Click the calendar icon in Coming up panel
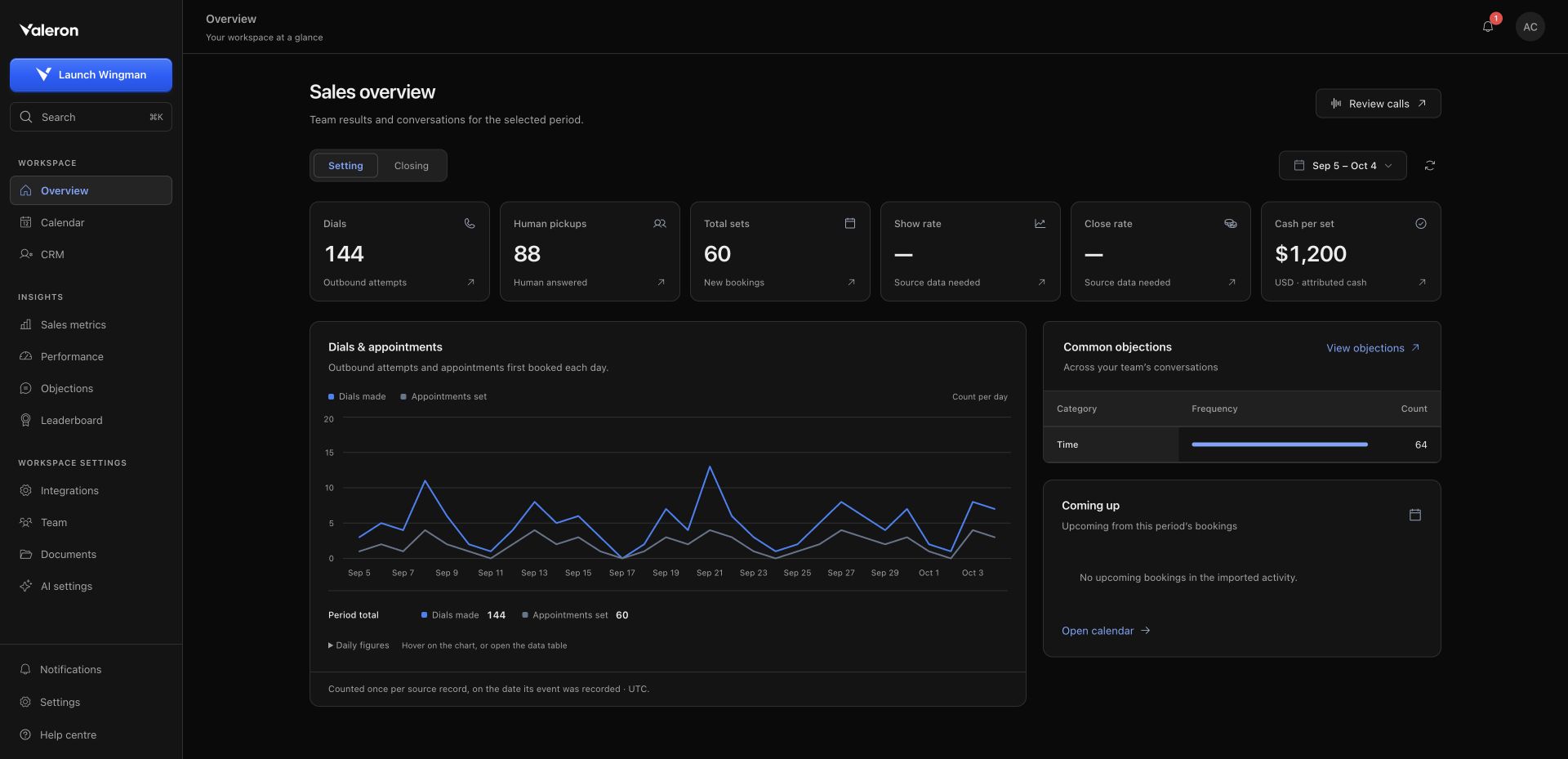Screen dimensions: 1568x759 point(1415,515)
